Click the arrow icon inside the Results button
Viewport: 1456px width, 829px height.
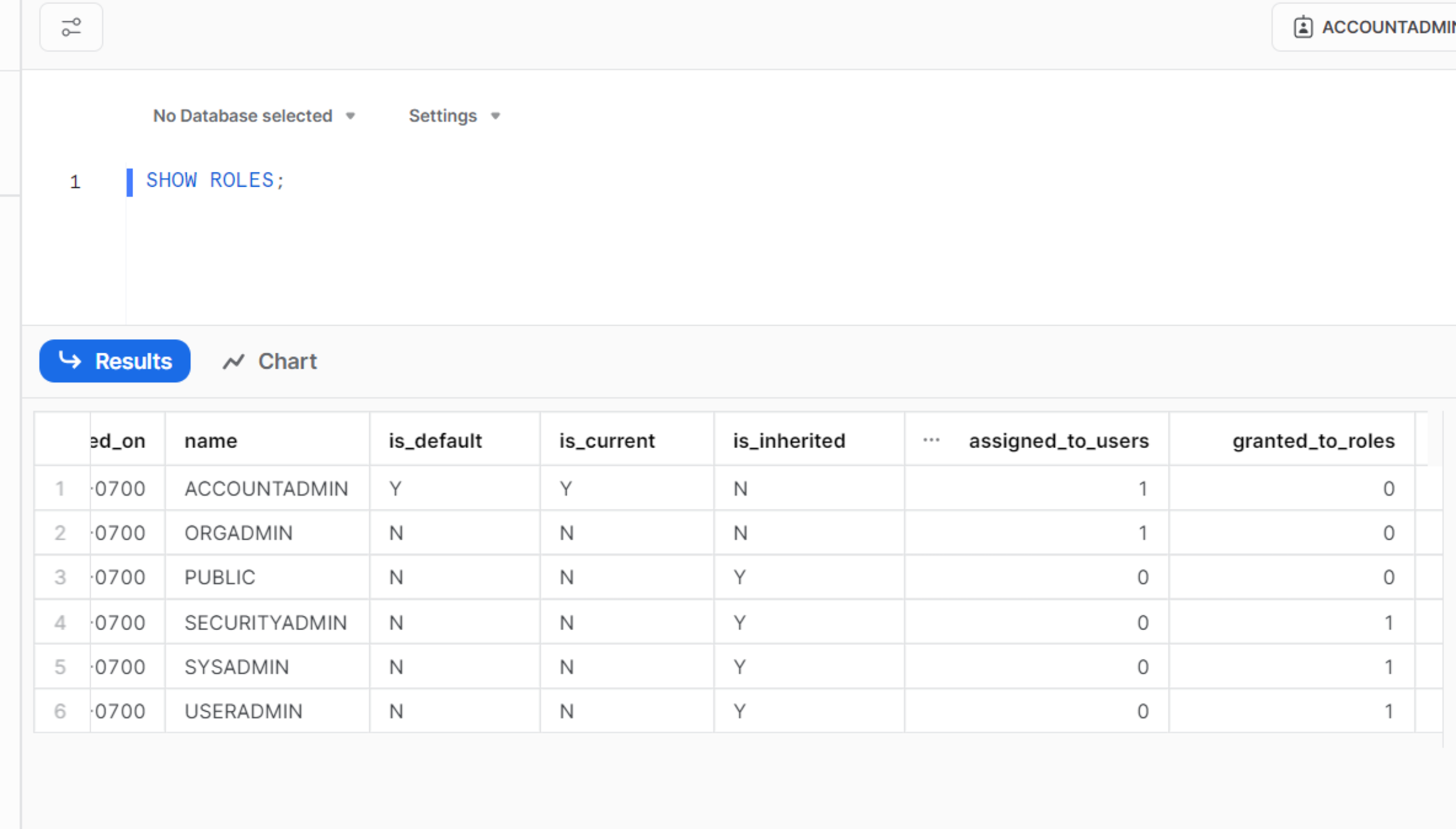coord(69,361)
